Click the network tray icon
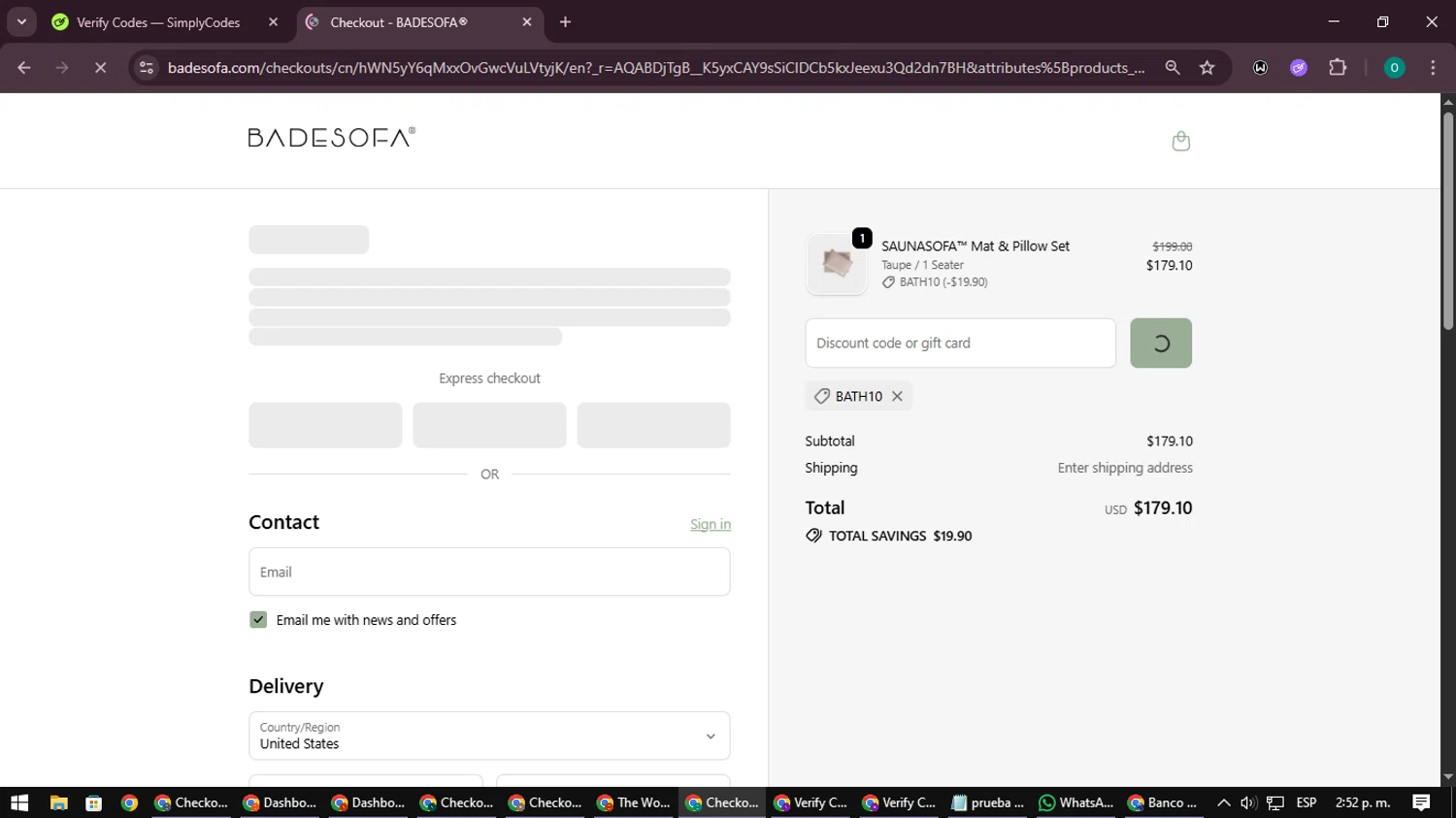This screenshot has height=818, width=1456. 1275,802
